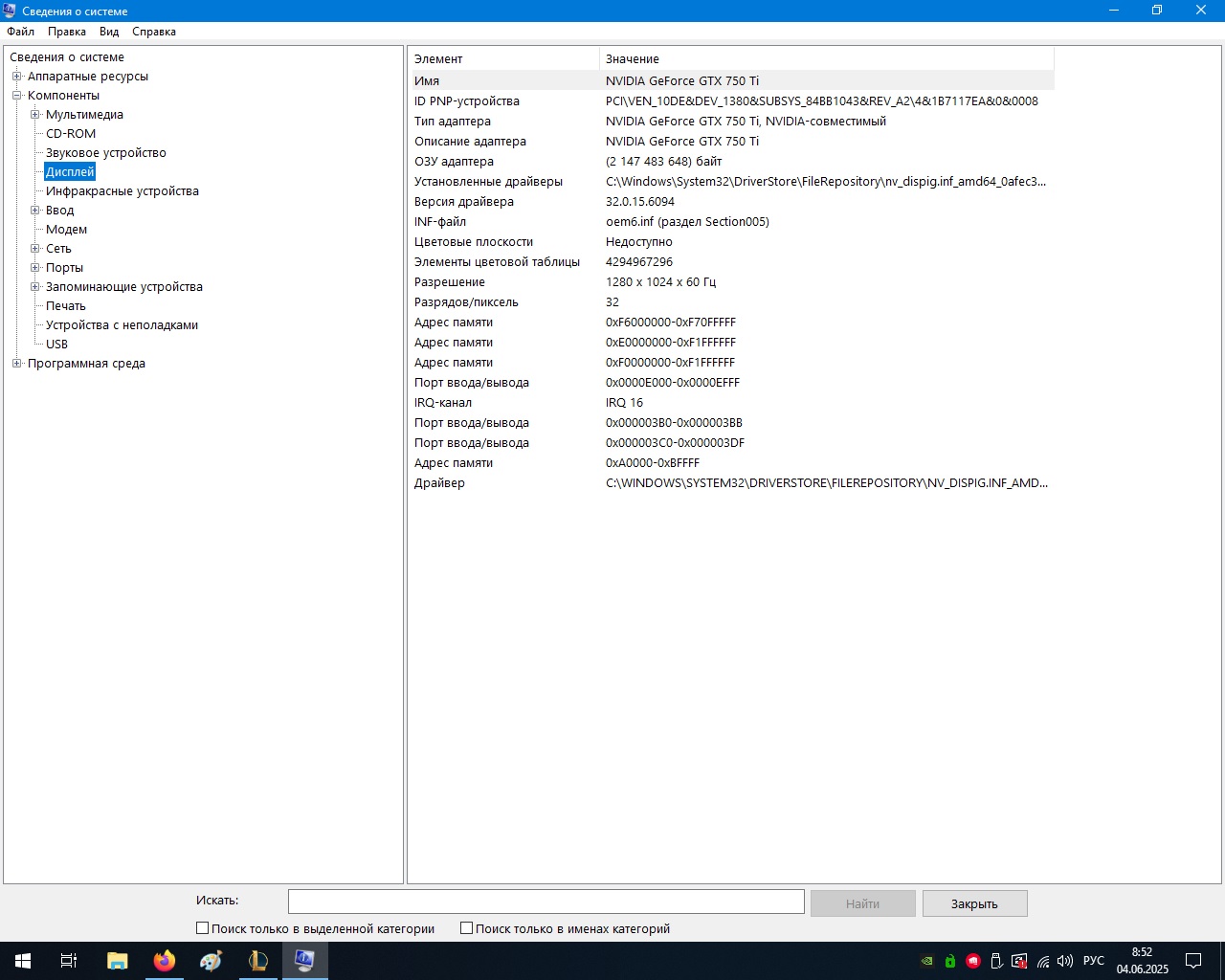This screenshot has width=1225, height=980.
Task: Open the notification center icon
Action: click(1193, 961)
